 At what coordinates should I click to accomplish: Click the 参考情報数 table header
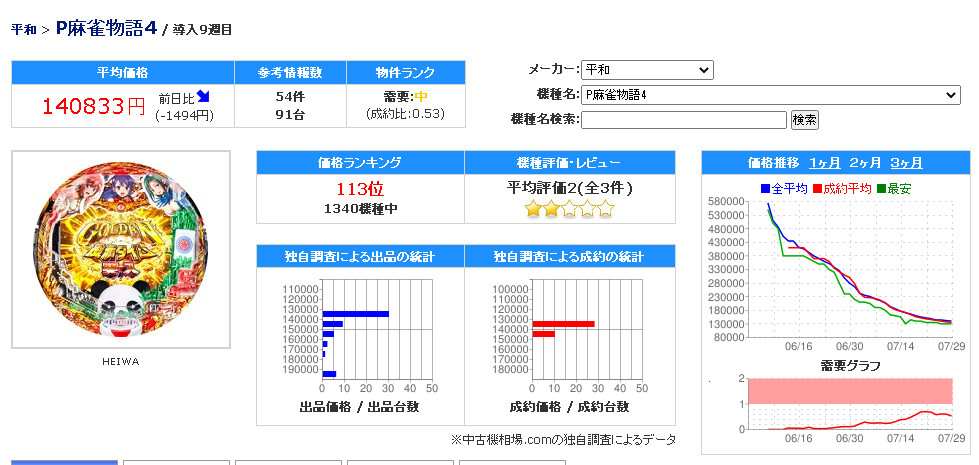[290, 72]
